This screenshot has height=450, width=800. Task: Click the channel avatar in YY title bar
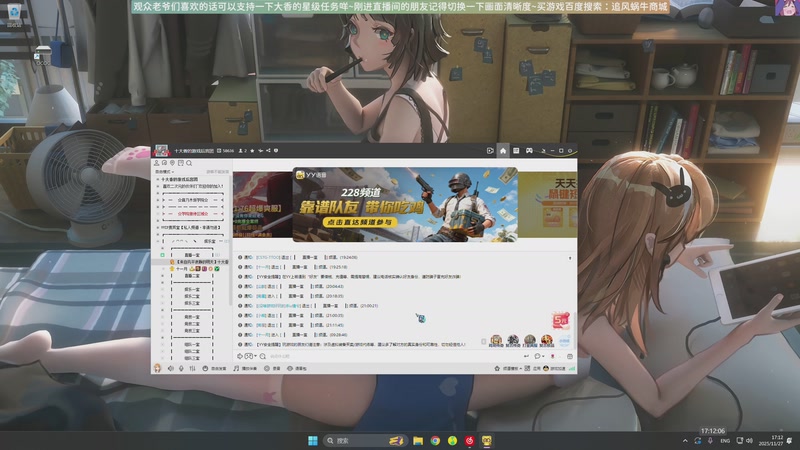pos(161,151)
